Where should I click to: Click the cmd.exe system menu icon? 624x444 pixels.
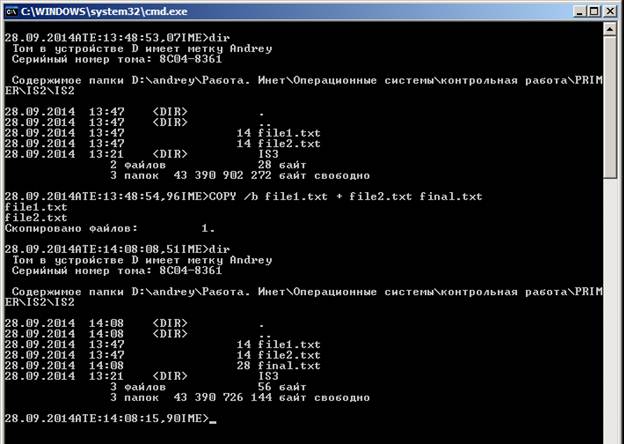pyautogui.click(x=11, y=12)
